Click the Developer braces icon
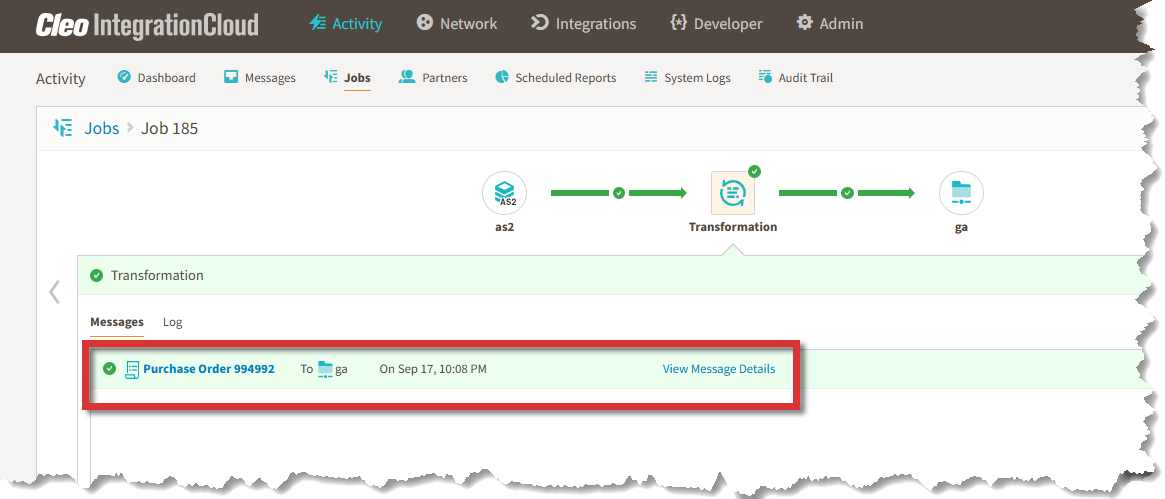Screen dimensions: 1165x499 coord(678,23)
